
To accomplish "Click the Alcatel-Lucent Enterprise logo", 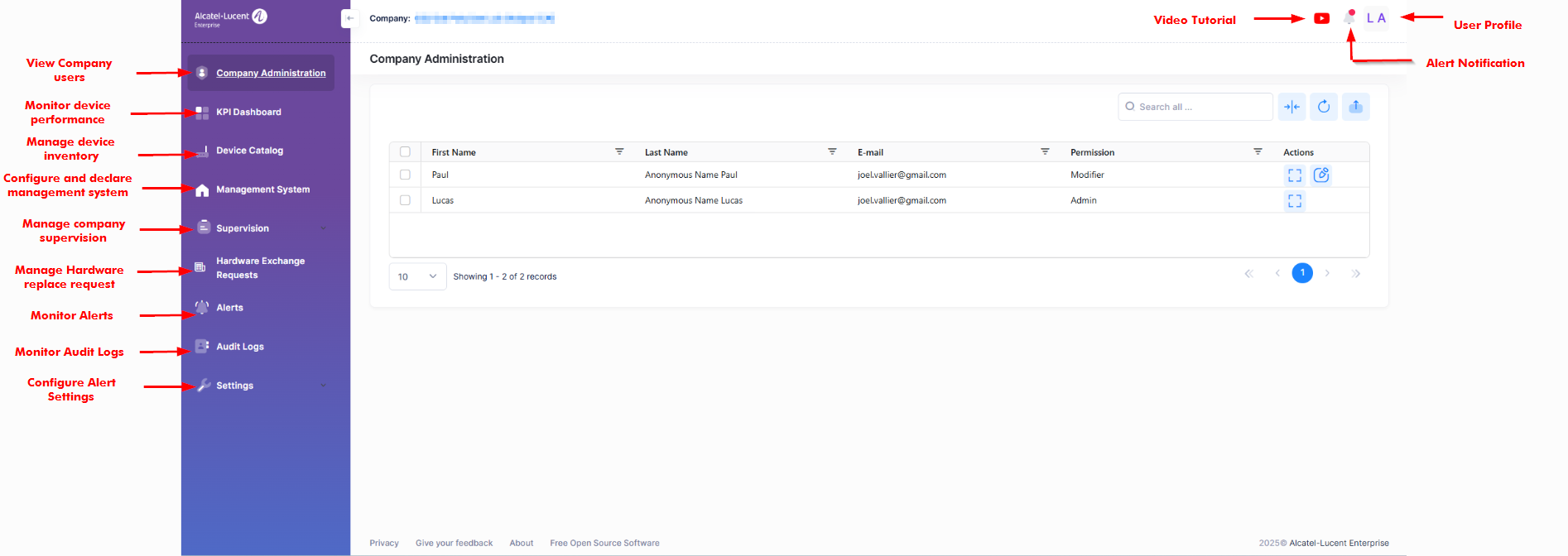I will pyautogui.click(x=230, y=17).
